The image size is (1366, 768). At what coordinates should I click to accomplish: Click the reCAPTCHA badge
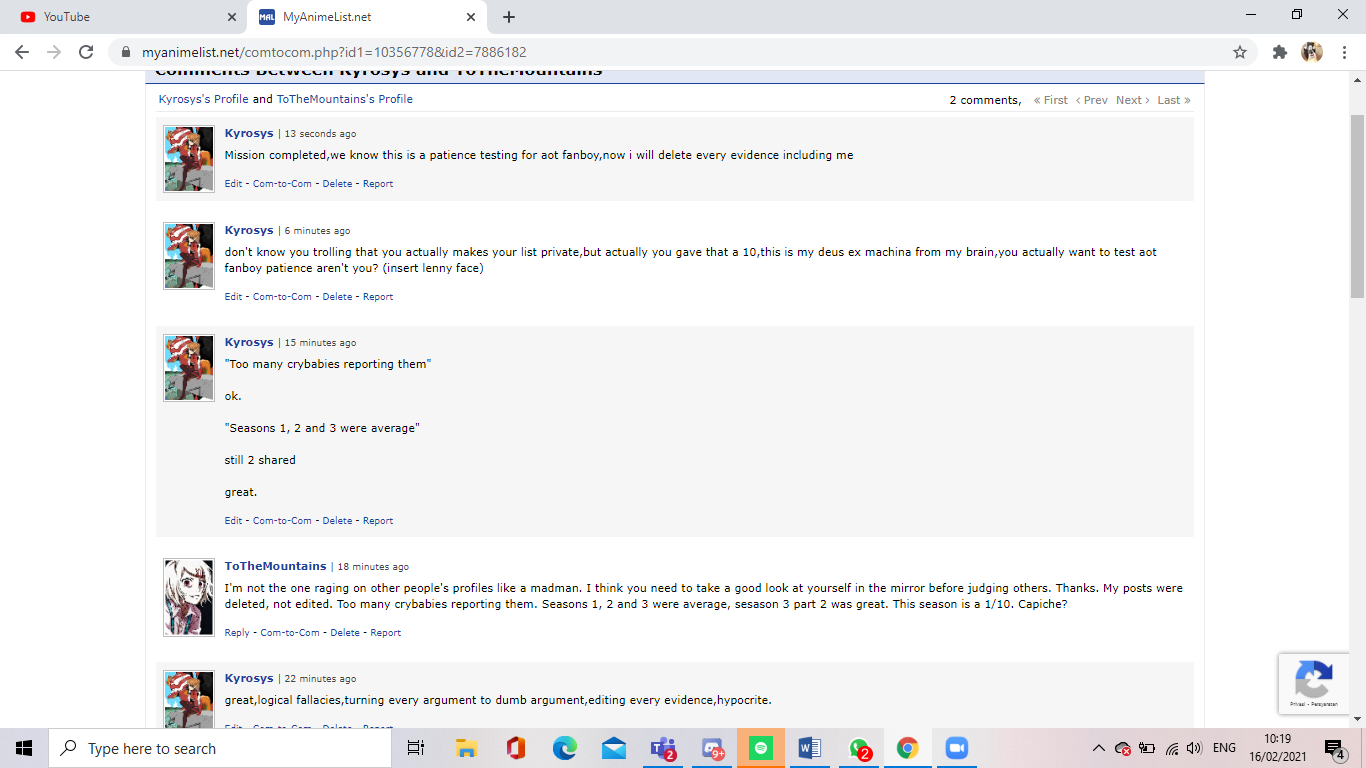click(x=1313, y=683)
